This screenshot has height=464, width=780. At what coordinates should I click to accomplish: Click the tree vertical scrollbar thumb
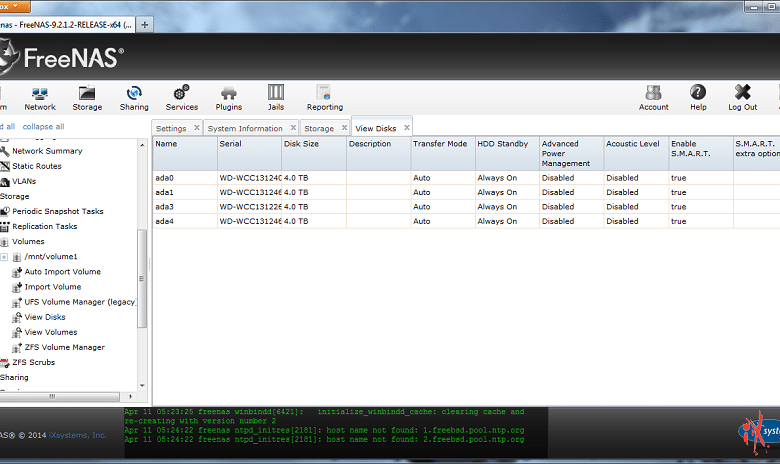pyautogui.click(x=142, y=278)
